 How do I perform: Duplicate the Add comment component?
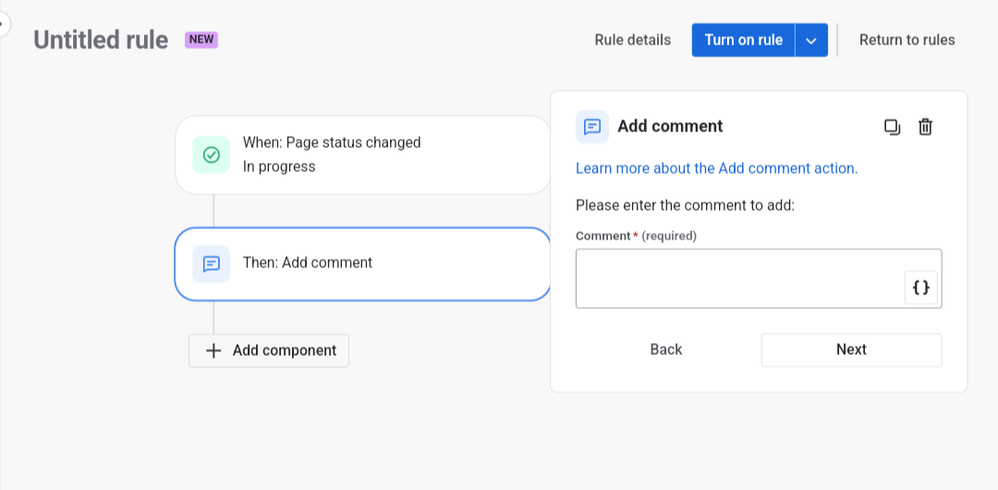892,127
